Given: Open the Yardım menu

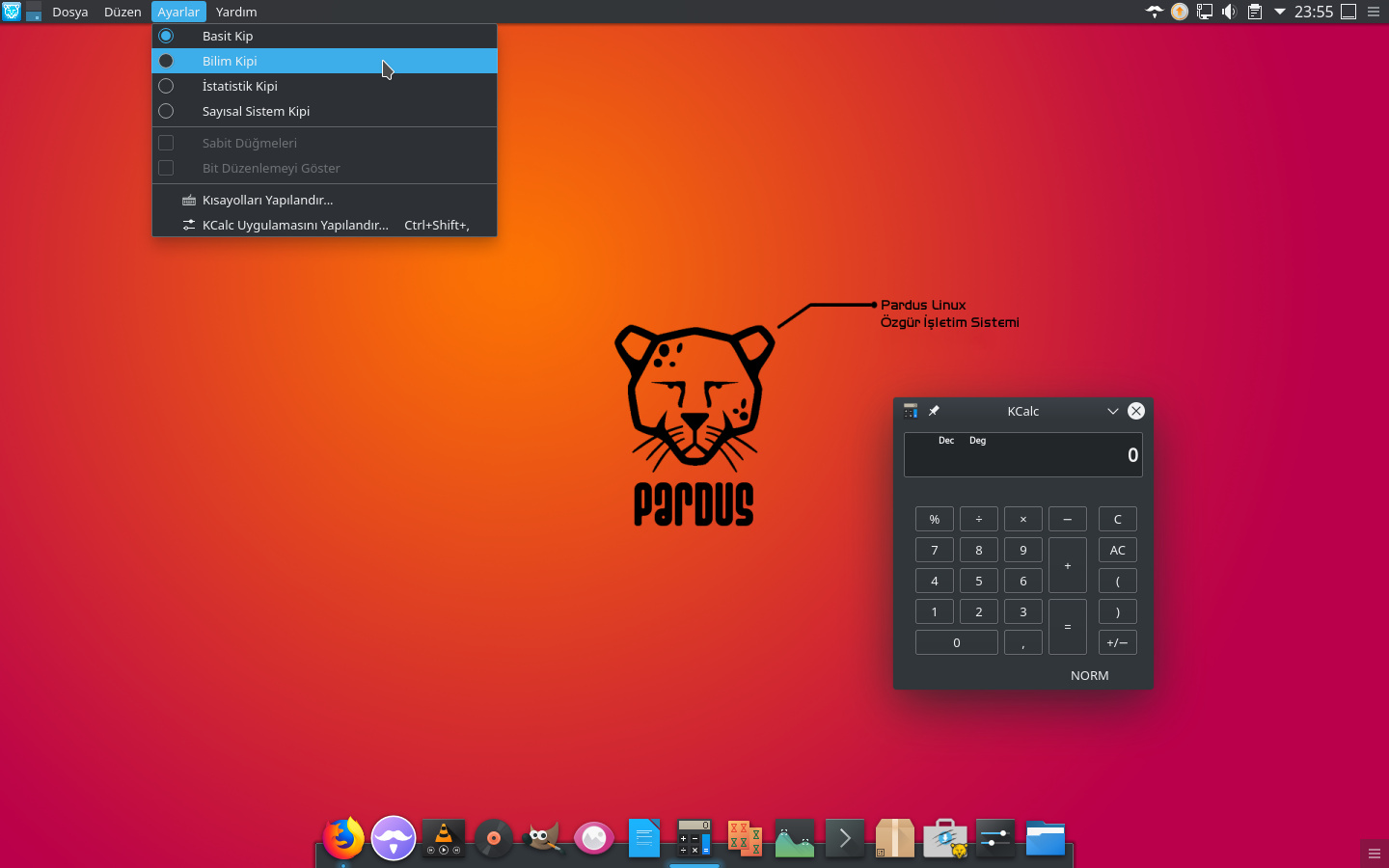Looking at the screenshot, I should pos(236,12).
